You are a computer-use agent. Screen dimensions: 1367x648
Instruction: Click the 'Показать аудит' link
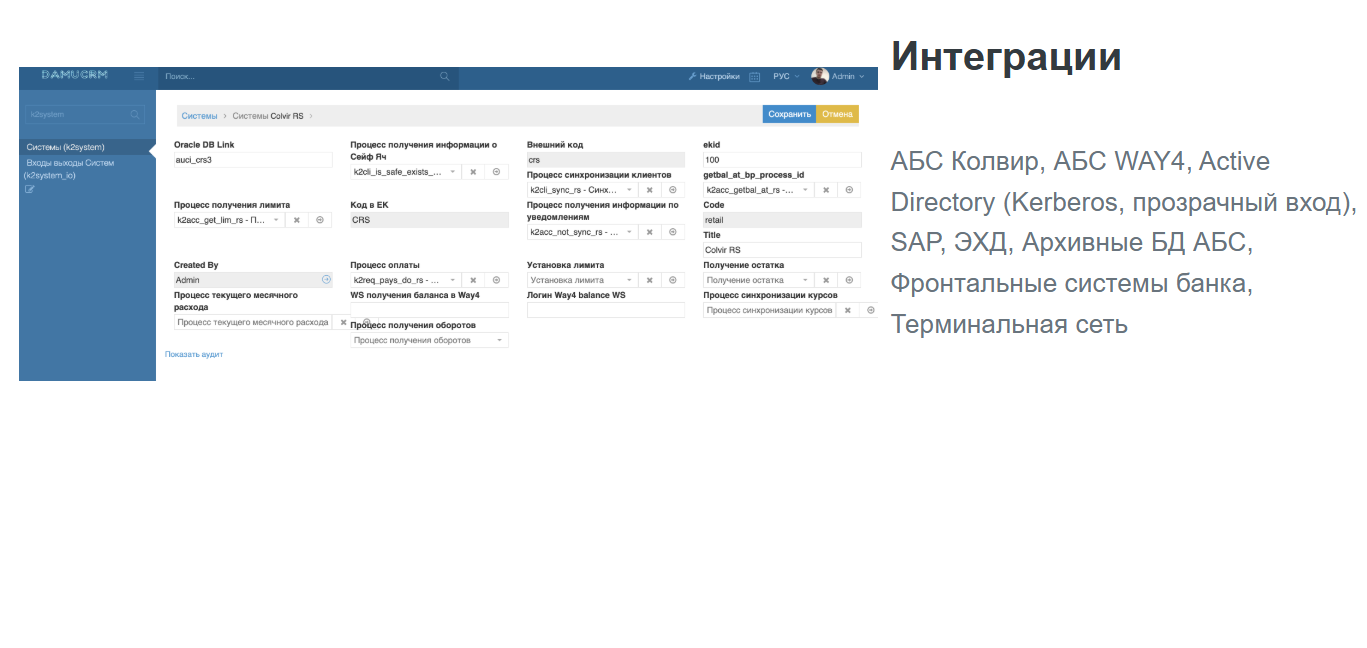coord(194,355)
